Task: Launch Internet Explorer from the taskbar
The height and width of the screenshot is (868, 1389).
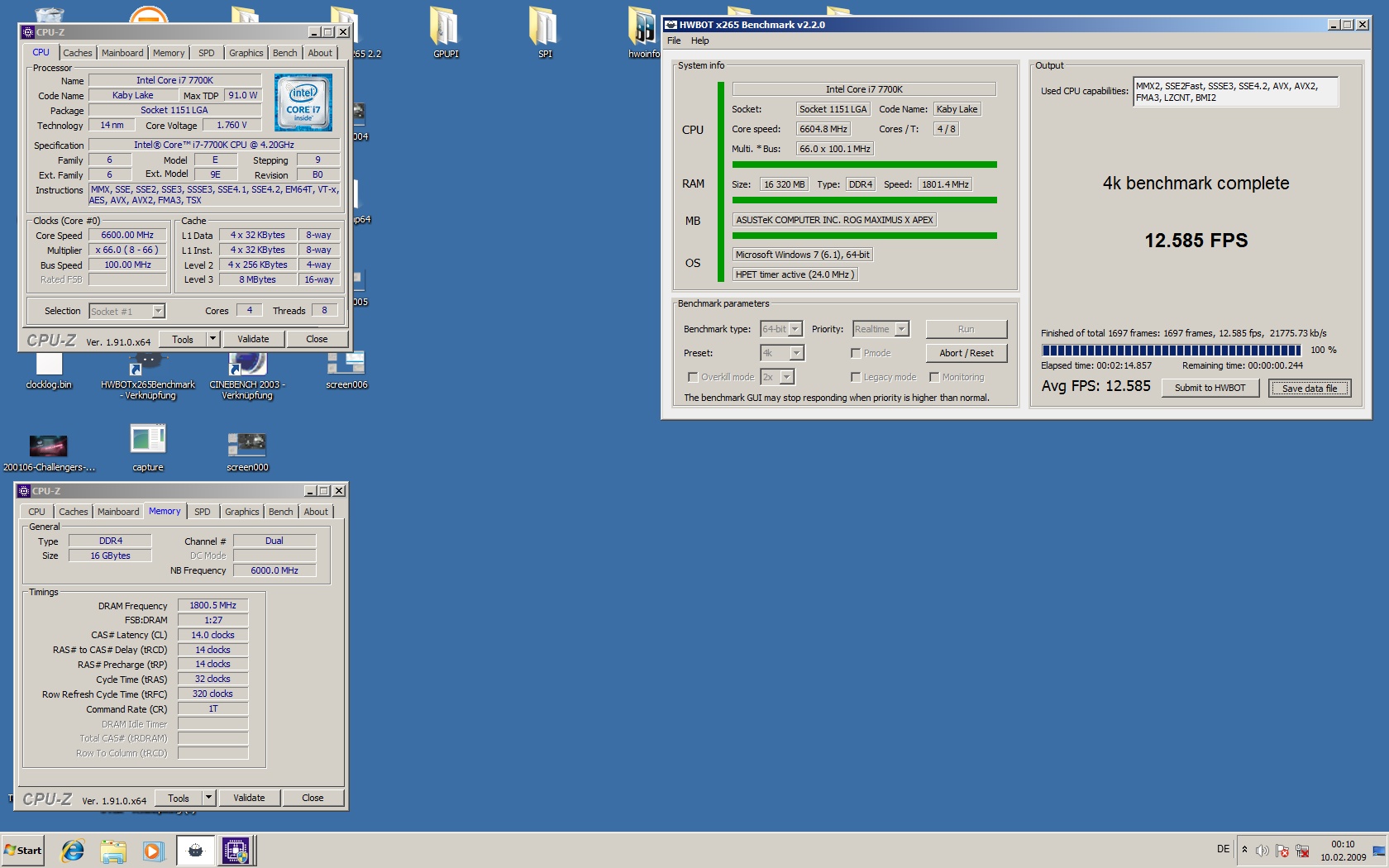Action: [x=73, y=851]
